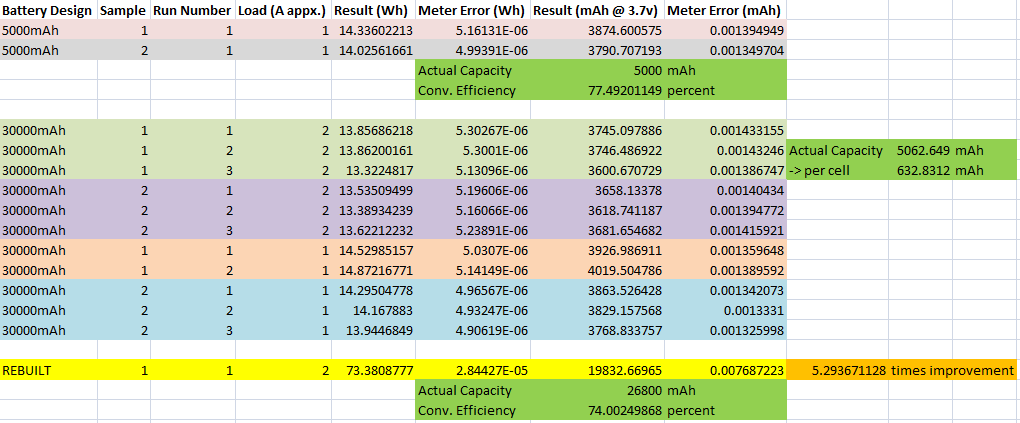
Task: Click the 5062.649 Actual Capacity cell
Action: point(920,150)
